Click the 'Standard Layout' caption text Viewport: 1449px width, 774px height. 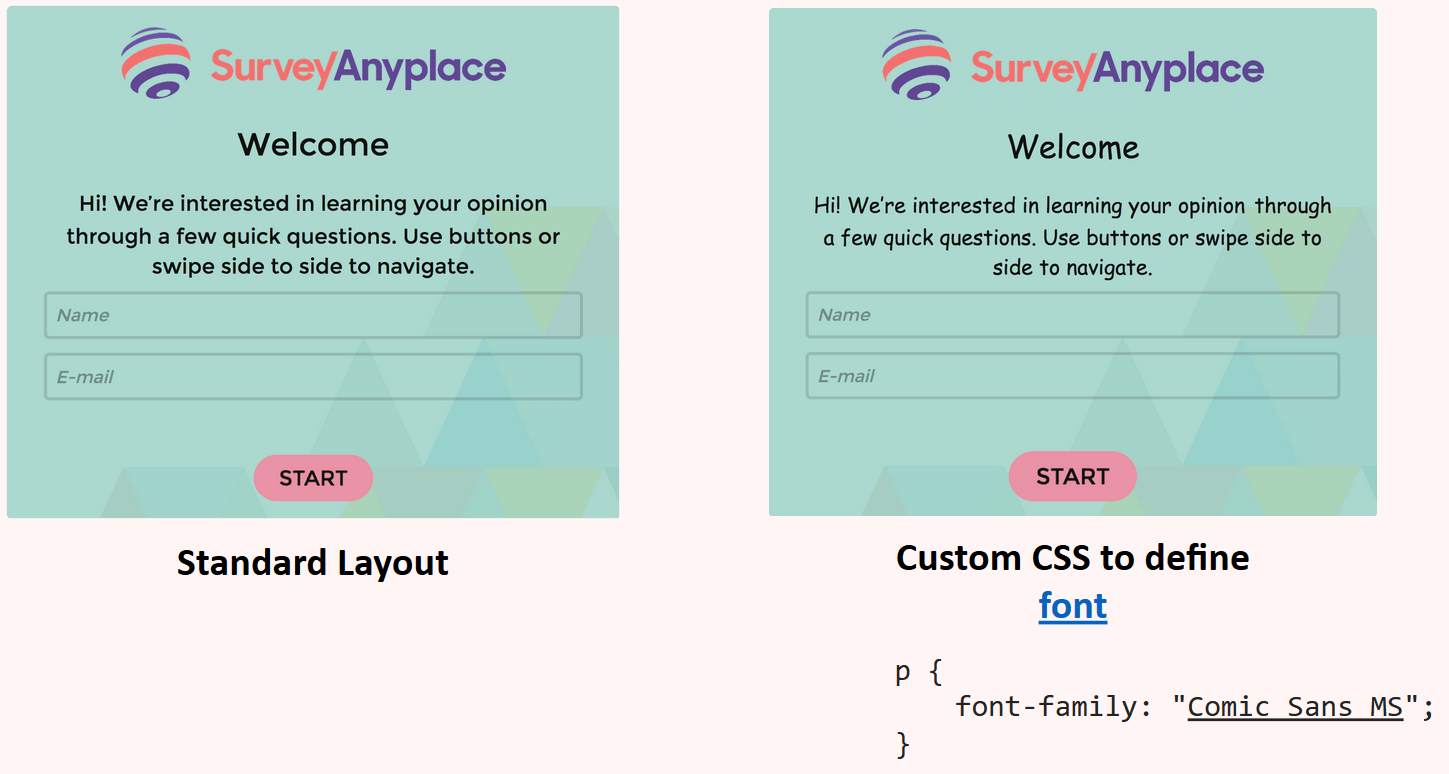pos(313,562)
